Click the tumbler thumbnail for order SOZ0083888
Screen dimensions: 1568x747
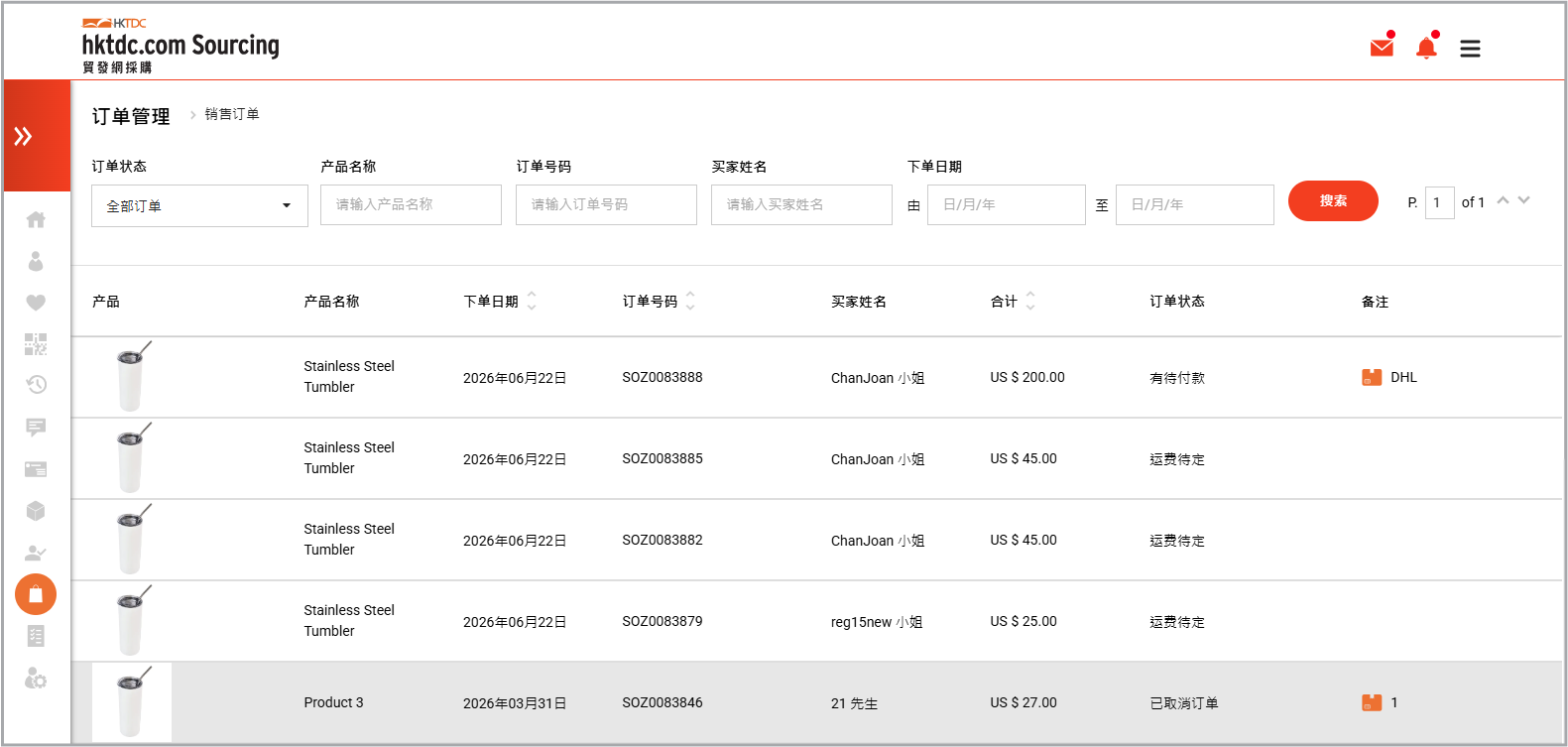pyautogui.click(x=132, y=377)
